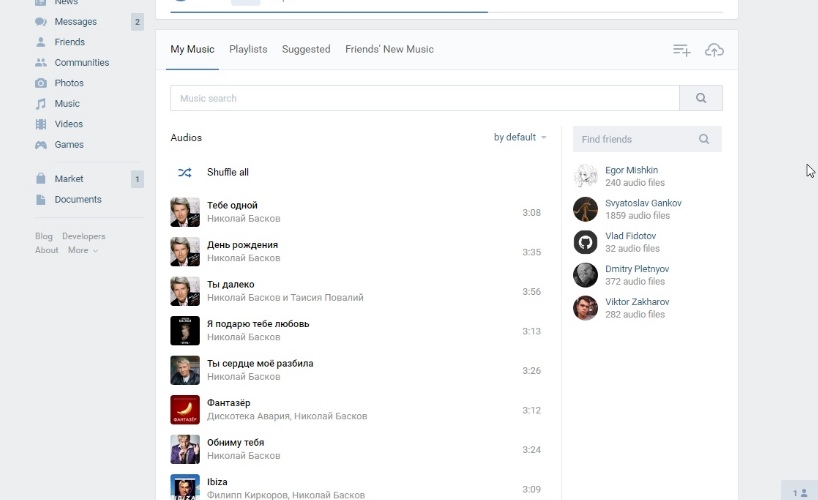Click the music search magnifier button
Image resolution: width=818 pixels, height=500 pixels.
[x=701, y=98]
